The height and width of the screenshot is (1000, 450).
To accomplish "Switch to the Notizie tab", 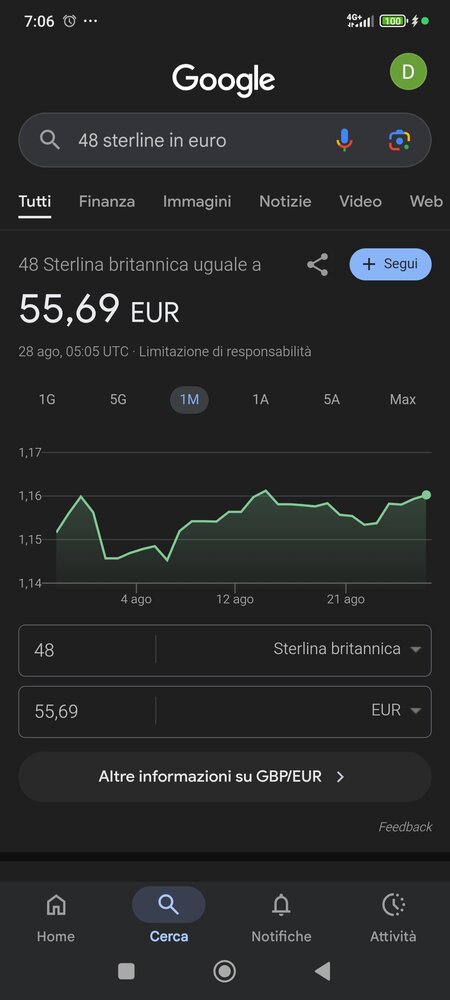I will coord(285,202).
